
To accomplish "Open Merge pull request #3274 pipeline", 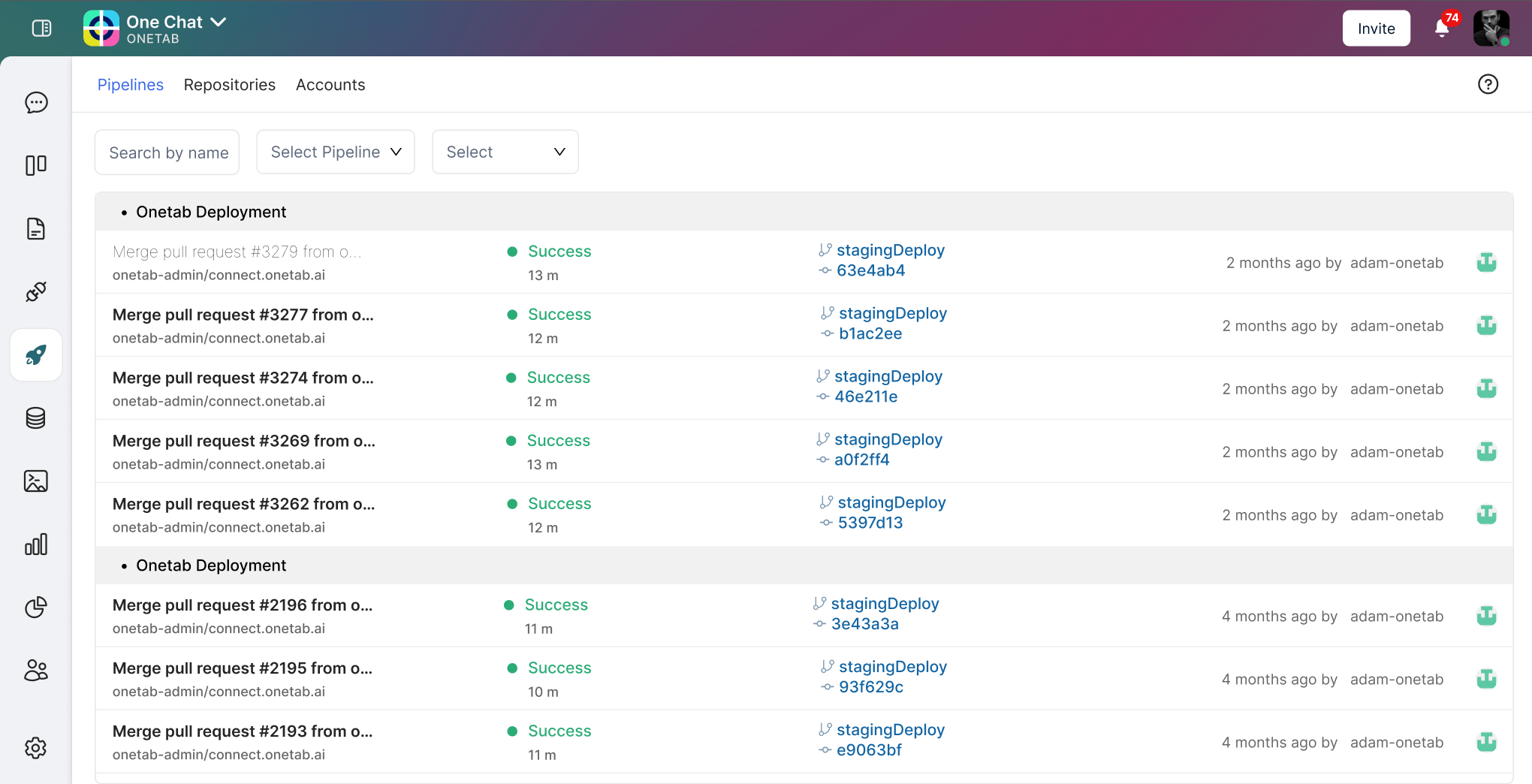I will pyautogui.click(x=243, y=378).
